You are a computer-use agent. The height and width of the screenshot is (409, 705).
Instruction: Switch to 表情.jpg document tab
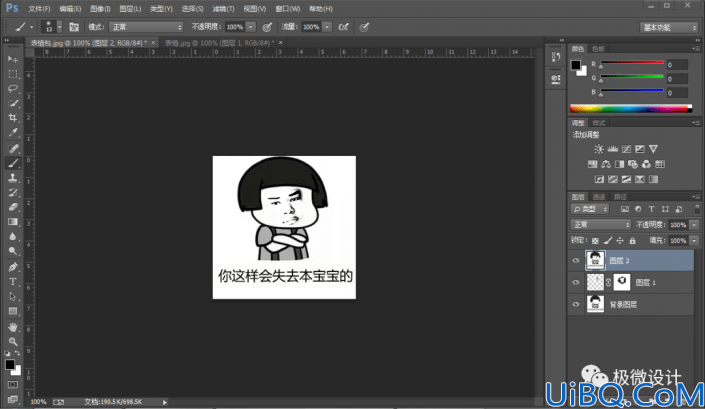tap(219, 43)
